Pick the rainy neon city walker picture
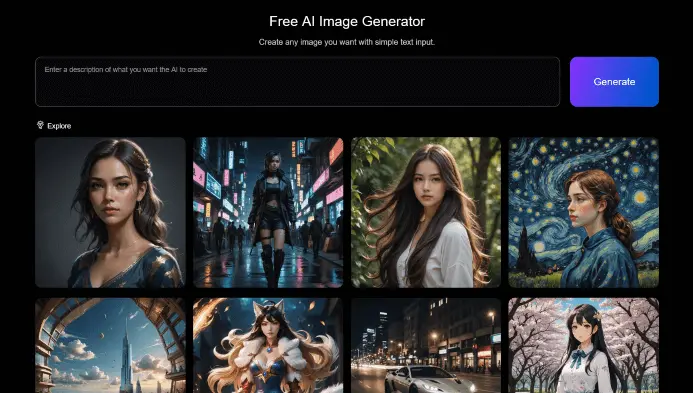This screenshot has height=393, width=693. point(268,212)
